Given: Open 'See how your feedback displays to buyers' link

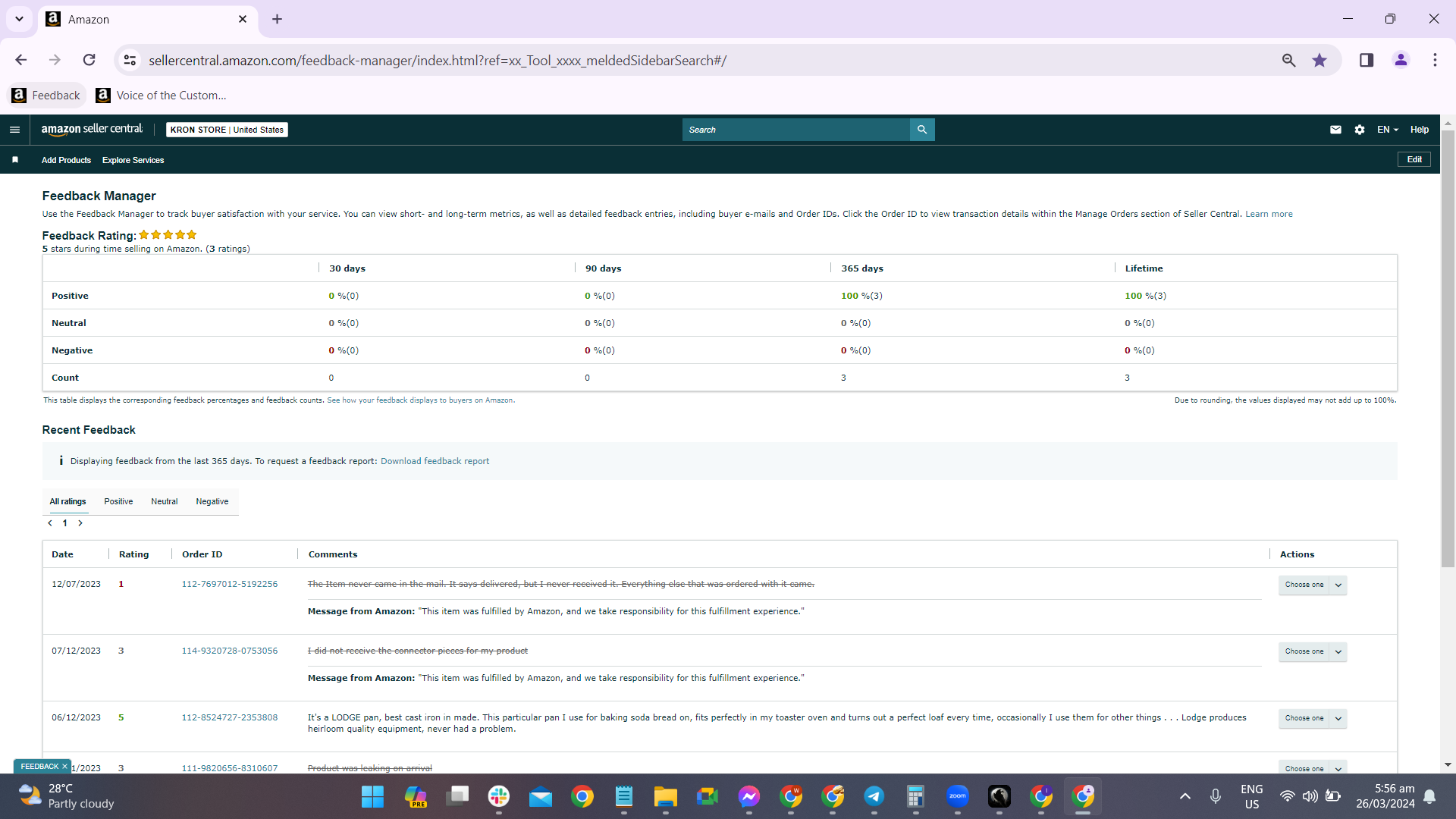Looking at the screenshot, I should (420, 400).
